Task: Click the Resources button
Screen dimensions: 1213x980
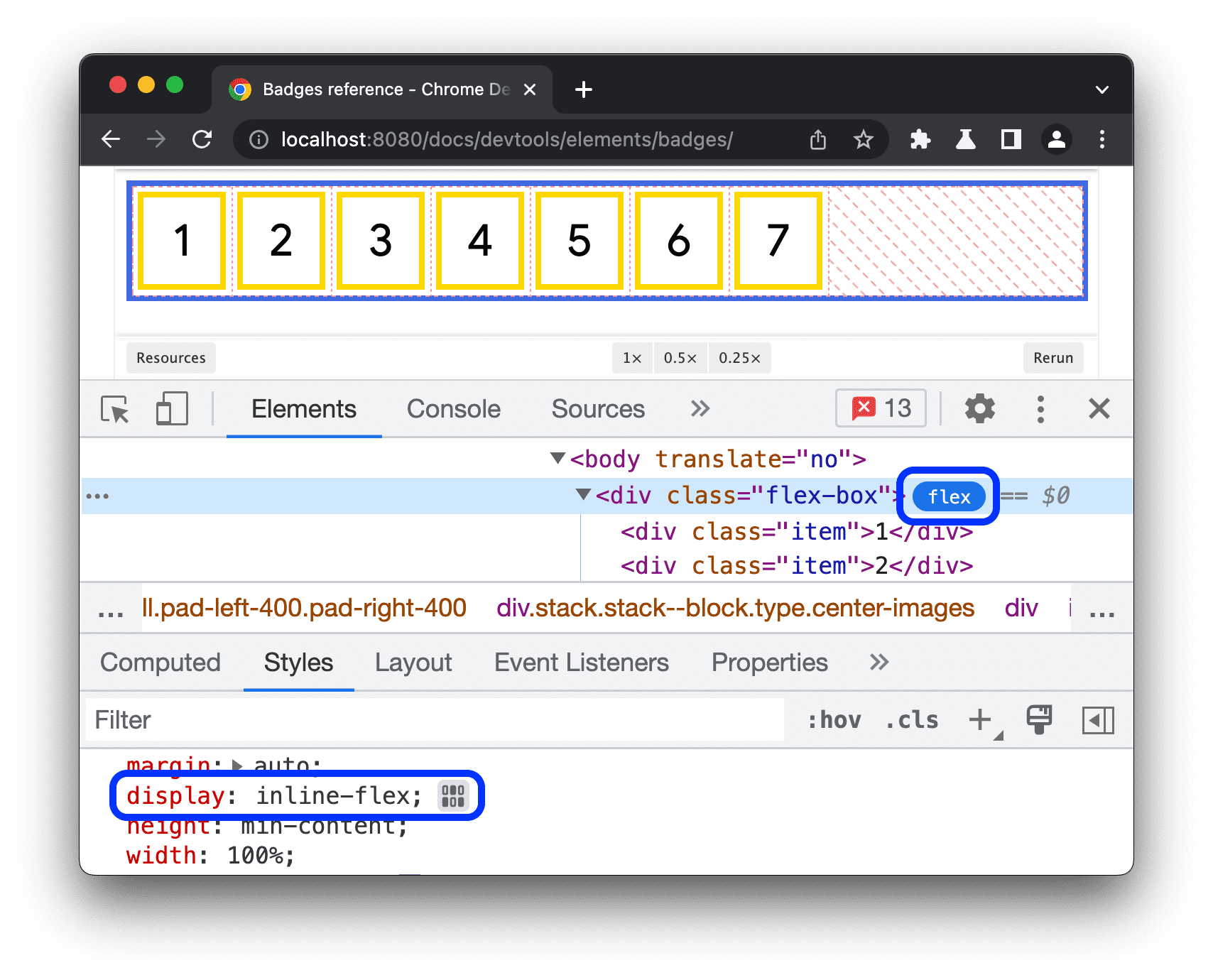Action: pyautogui.click(x=170, y=358)
